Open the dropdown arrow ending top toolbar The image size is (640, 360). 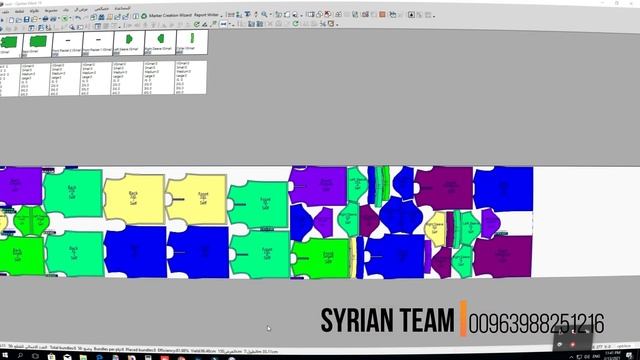click(434, 16)
